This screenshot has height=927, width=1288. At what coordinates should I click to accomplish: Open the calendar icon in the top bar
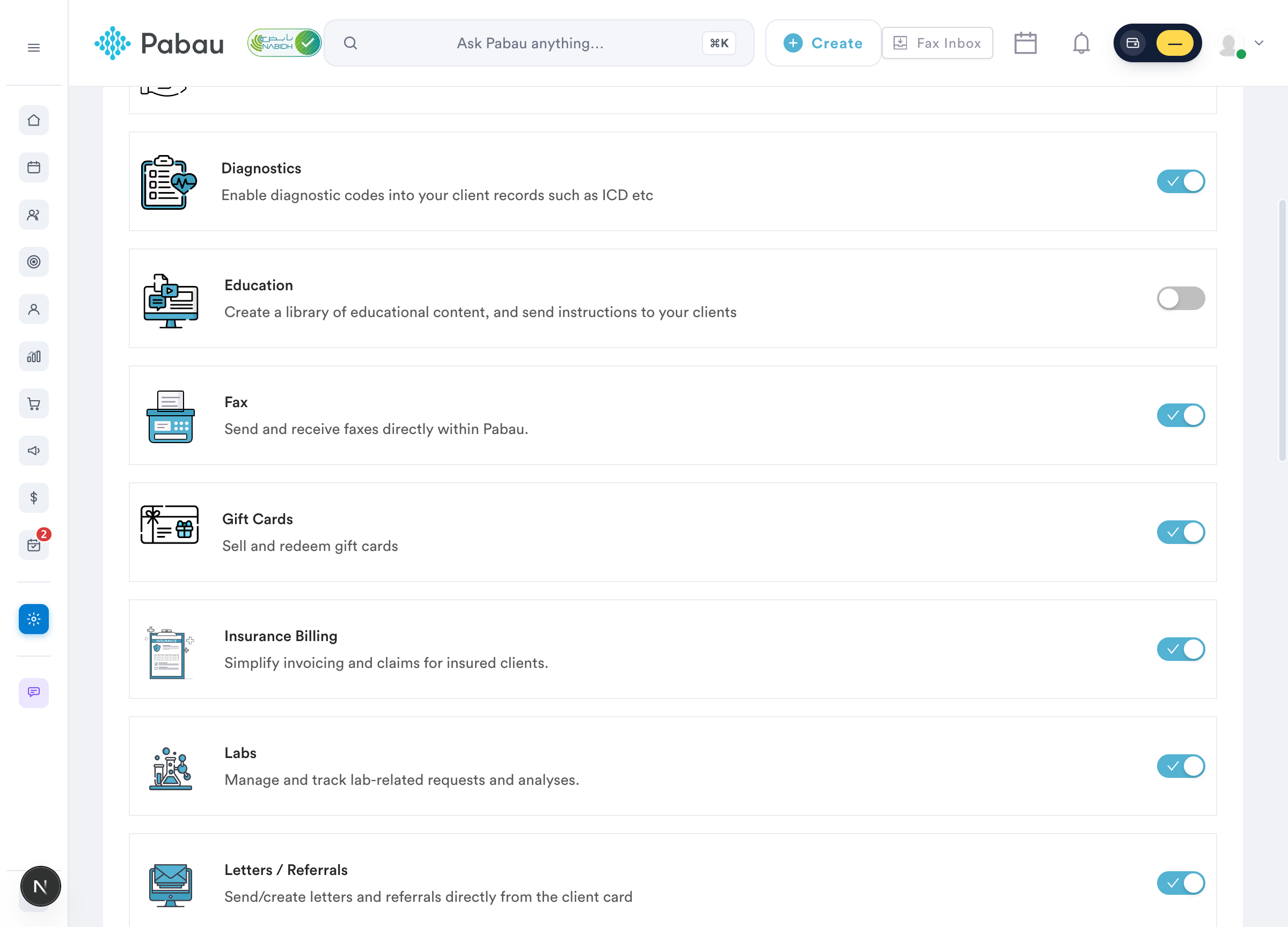[1025, 43]
